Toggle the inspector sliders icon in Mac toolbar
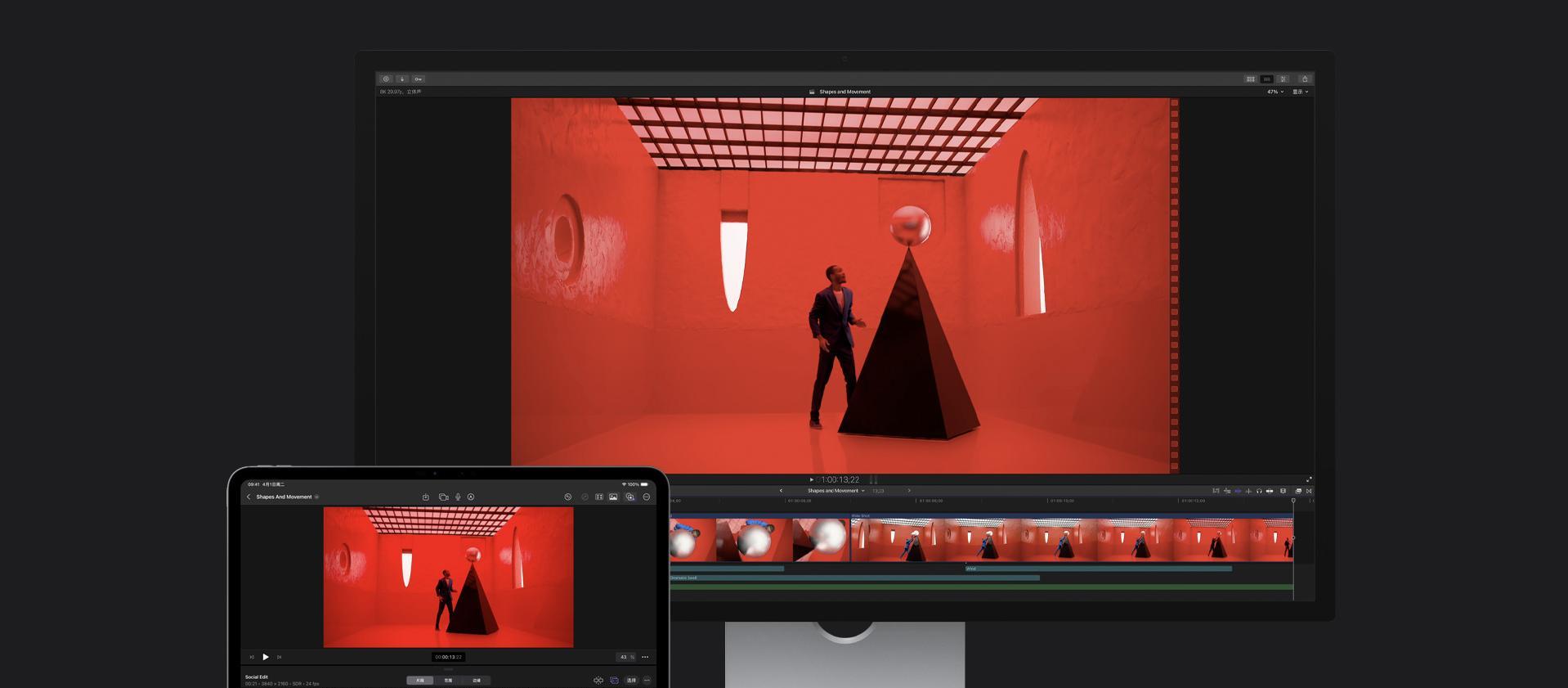This screenshot has height=688, width=1568. coord(1284,79)
